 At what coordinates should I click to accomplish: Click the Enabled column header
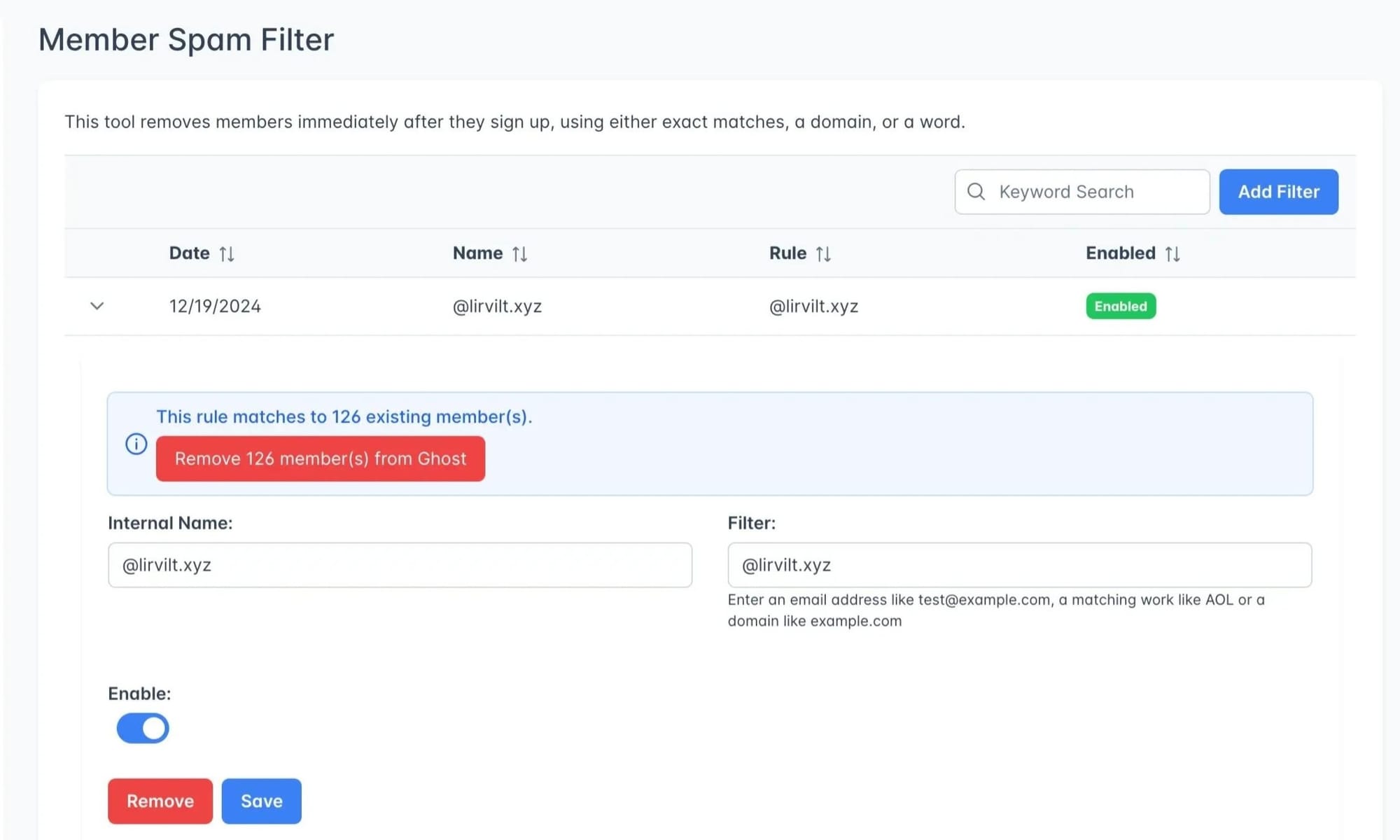(x=1121, y=253)
